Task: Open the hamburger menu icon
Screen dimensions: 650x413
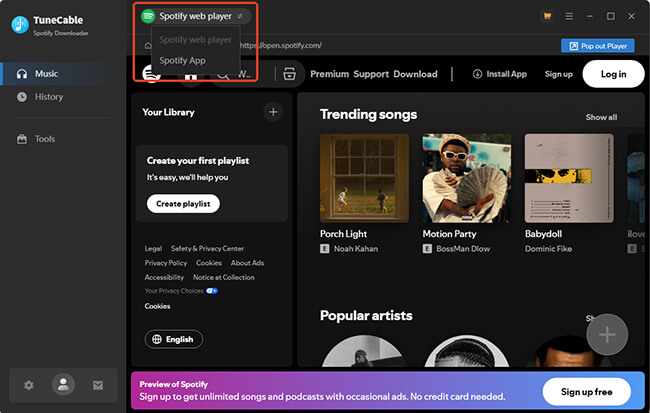Action: tap(569, 16)
